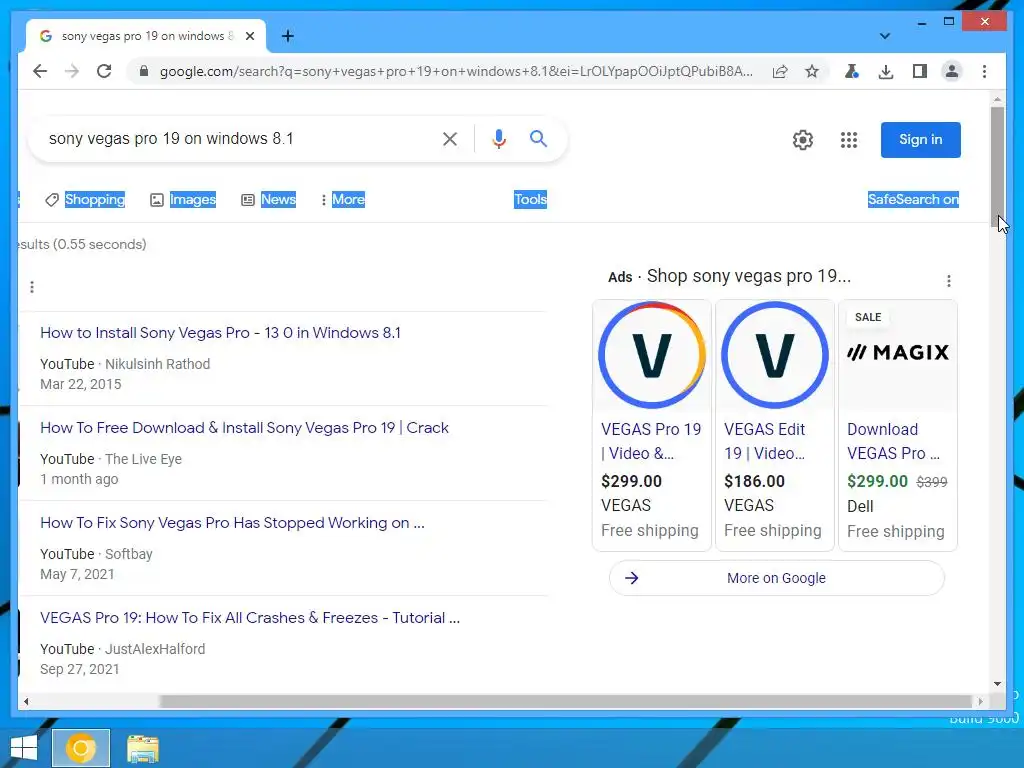This screenshot has height=768, width=1024.
Task: Bookmark this page with the star
Action: (812, 71)
